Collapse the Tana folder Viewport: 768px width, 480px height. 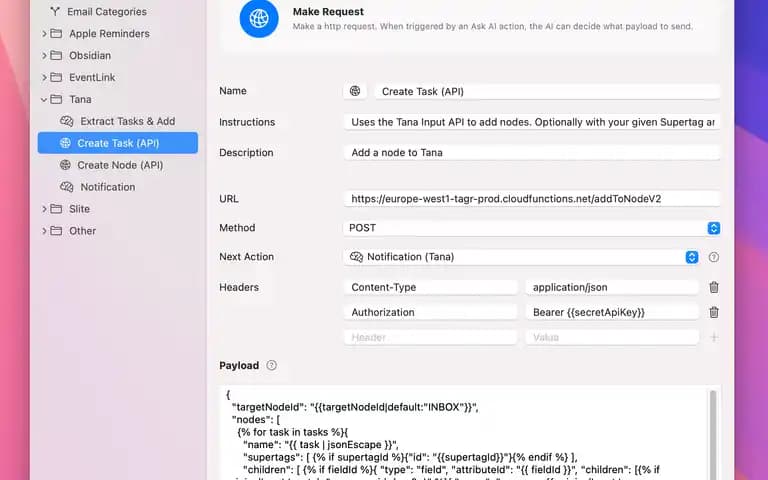coord(44,99)
